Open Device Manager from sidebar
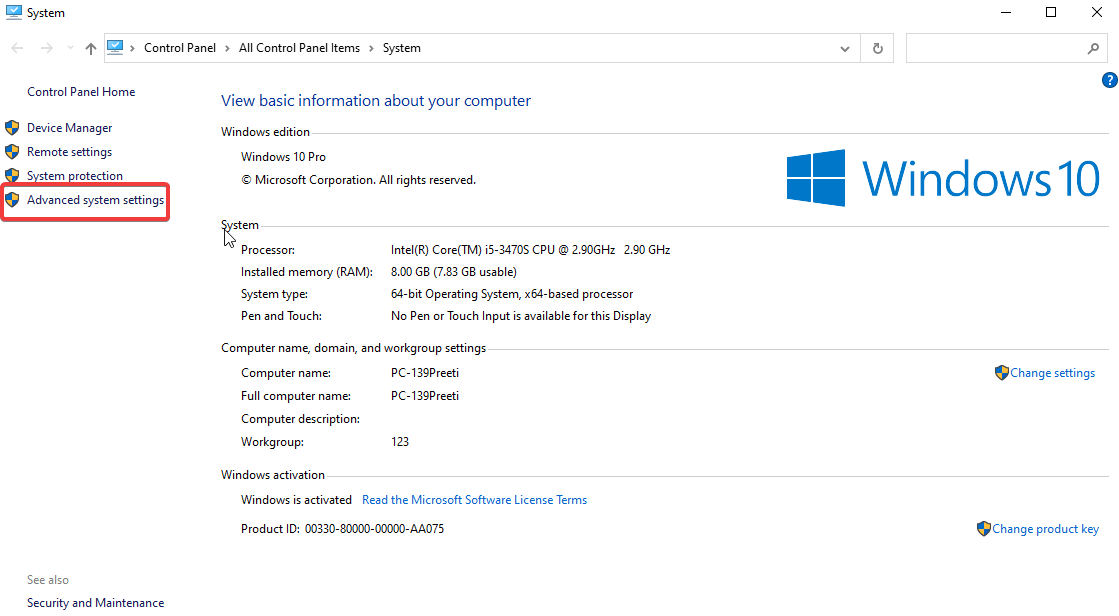The image size is (1119, 616). 69,128
